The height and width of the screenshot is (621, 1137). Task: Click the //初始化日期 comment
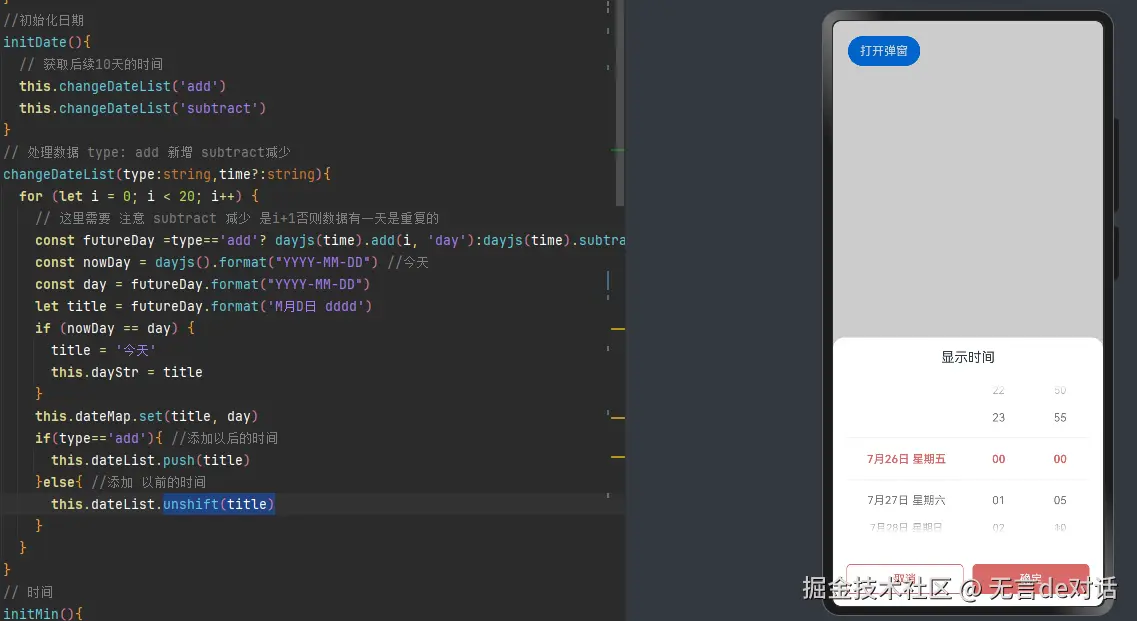[x=44, y=20]
